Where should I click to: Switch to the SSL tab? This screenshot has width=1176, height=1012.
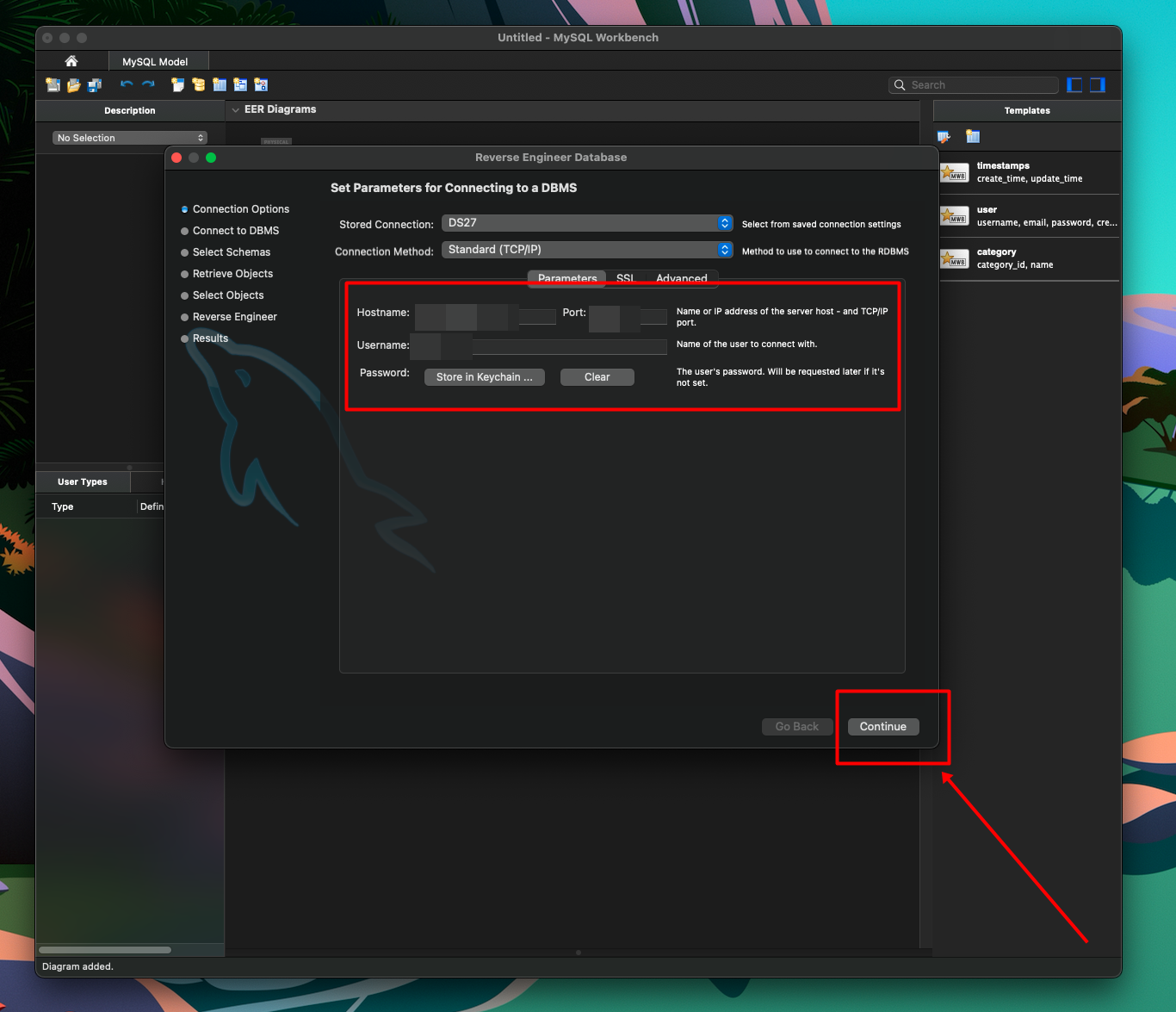tap(625, 278)
